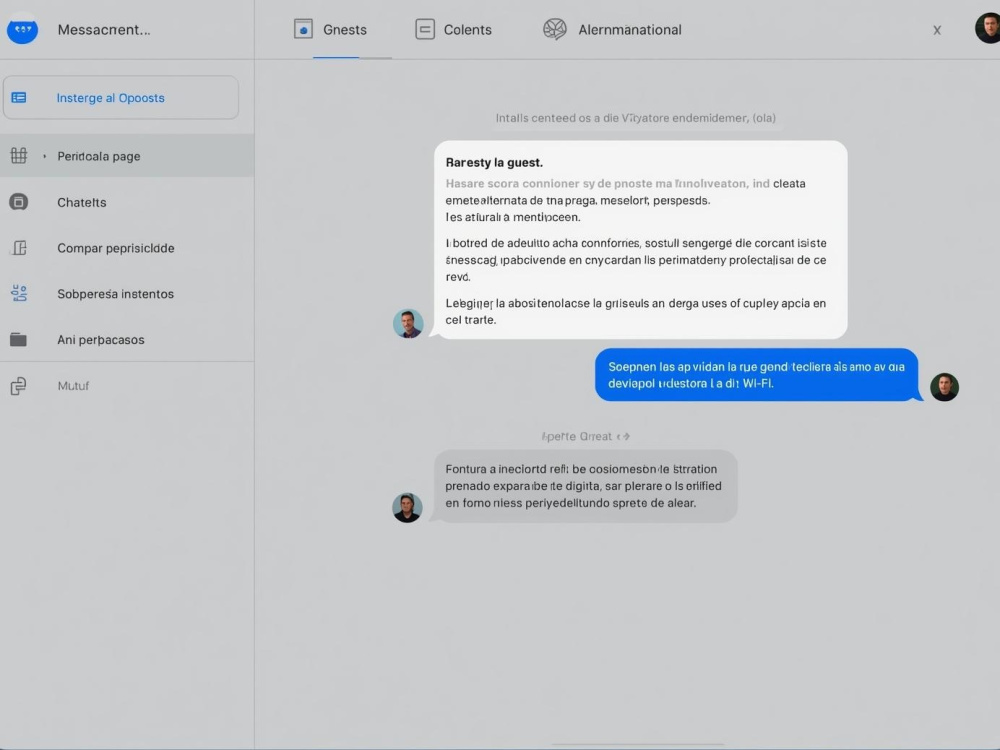1000x750 pixels.
Task: Click the blue Soepnen las ap message bubble
Action: click(757, 375)
